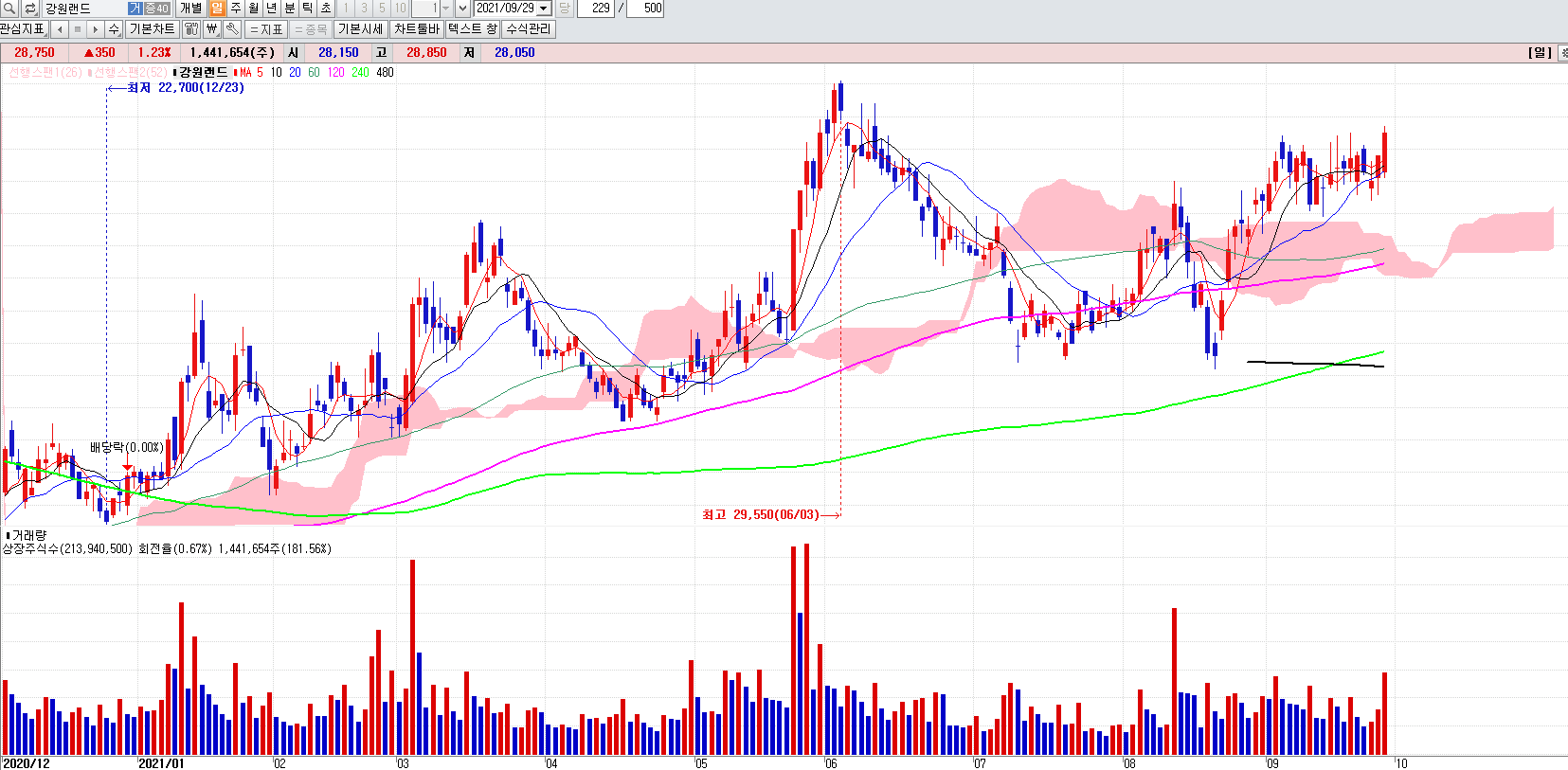Click the =종목 stock button
The image size is (1568, 770).
(311, 29)
